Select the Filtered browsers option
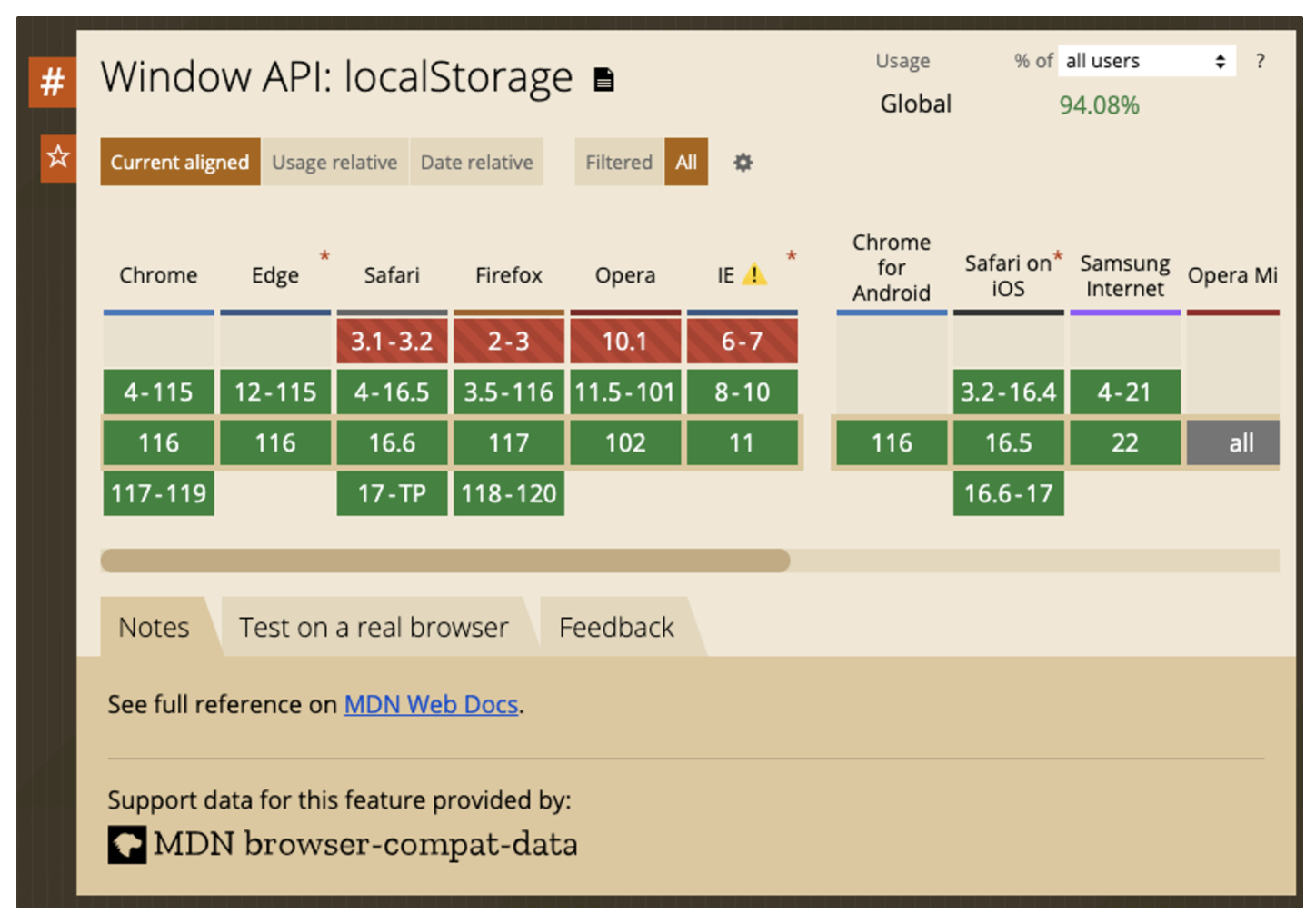The image size is (1316, 923). click(x=619, y=162)
